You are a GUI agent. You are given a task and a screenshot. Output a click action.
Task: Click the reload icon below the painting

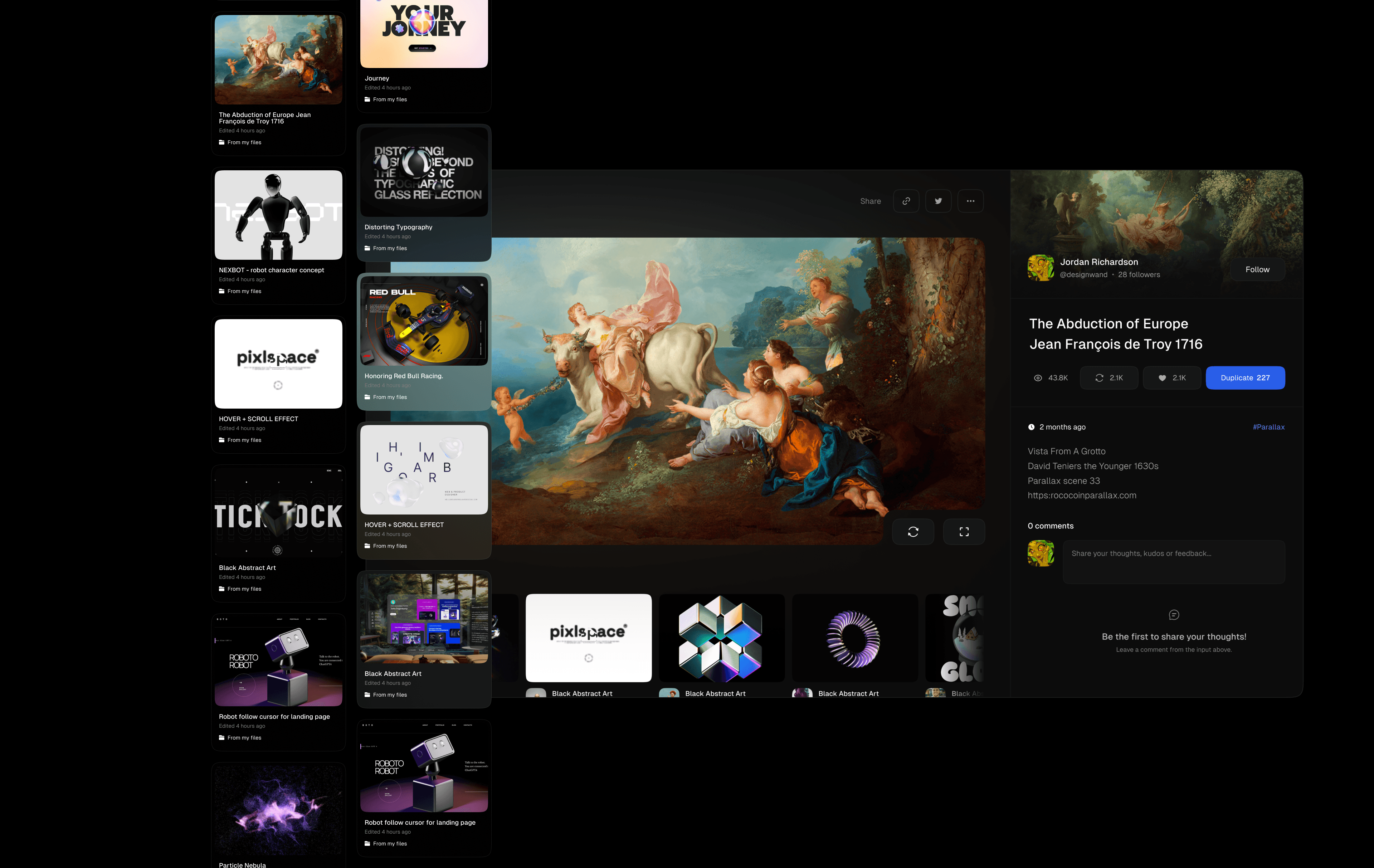[x=912, y=531]
